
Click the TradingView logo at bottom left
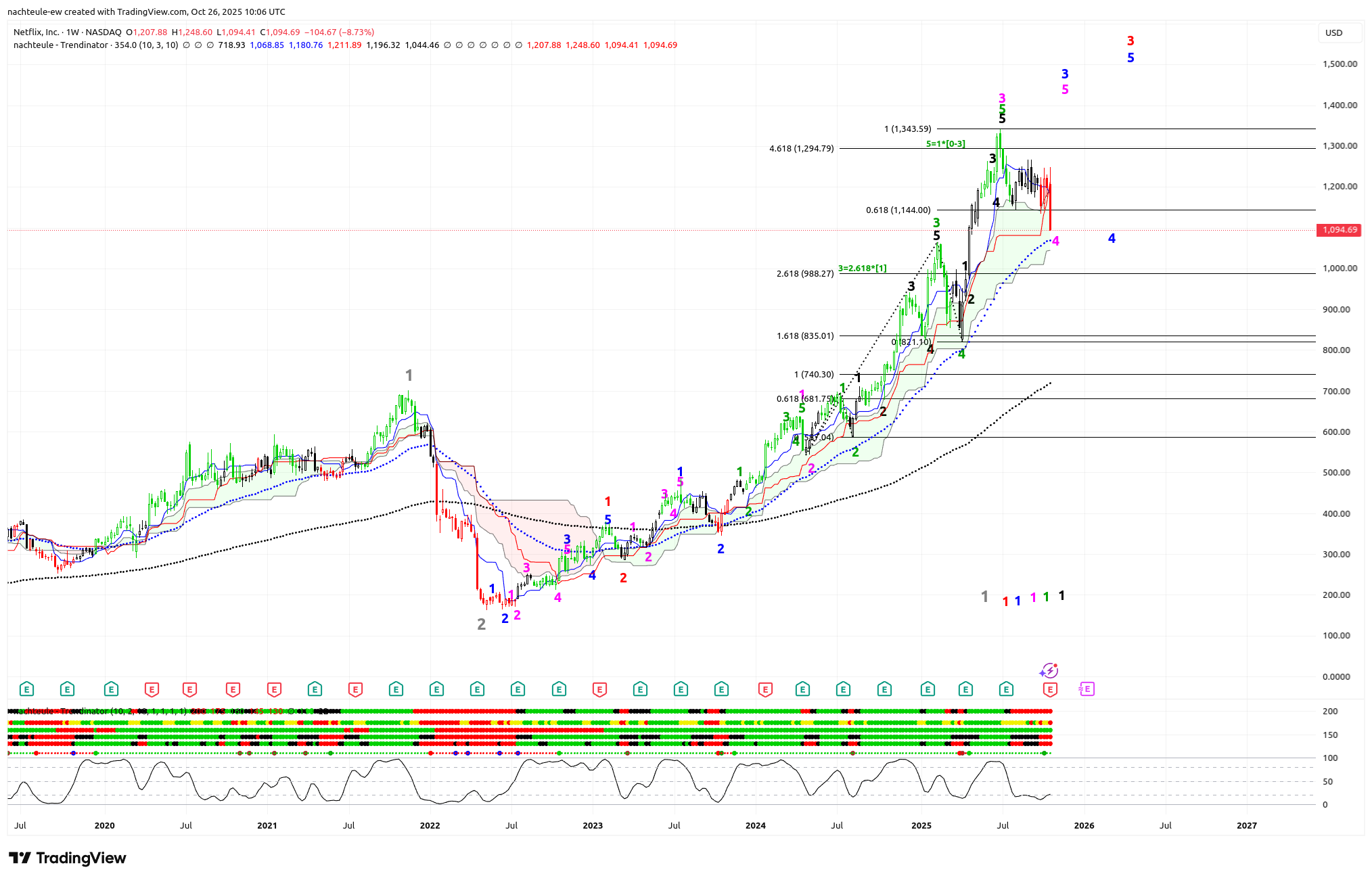tap(68, 858)
